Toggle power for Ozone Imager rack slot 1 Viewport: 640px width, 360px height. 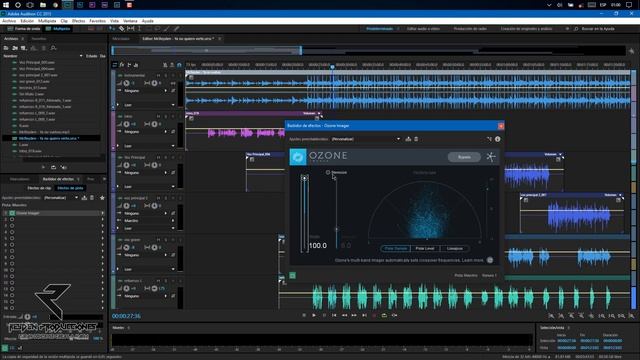pos(12,213)
